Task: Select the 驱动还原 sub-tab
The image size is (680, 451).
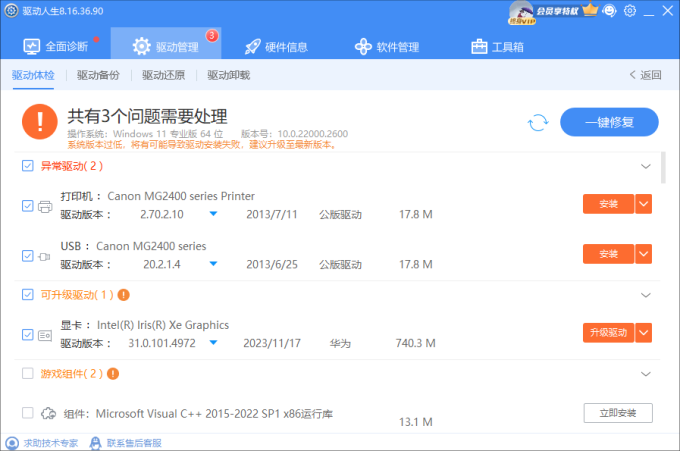Action: coord(163,75)
